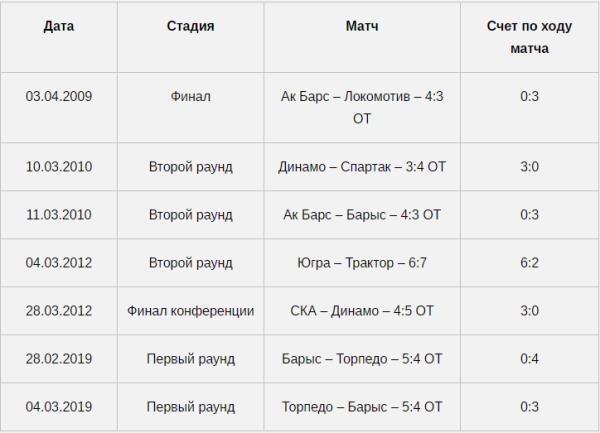Click the СКА – Динамо match cell
This screenshot has height=433, width=600.
coord(362,311)
